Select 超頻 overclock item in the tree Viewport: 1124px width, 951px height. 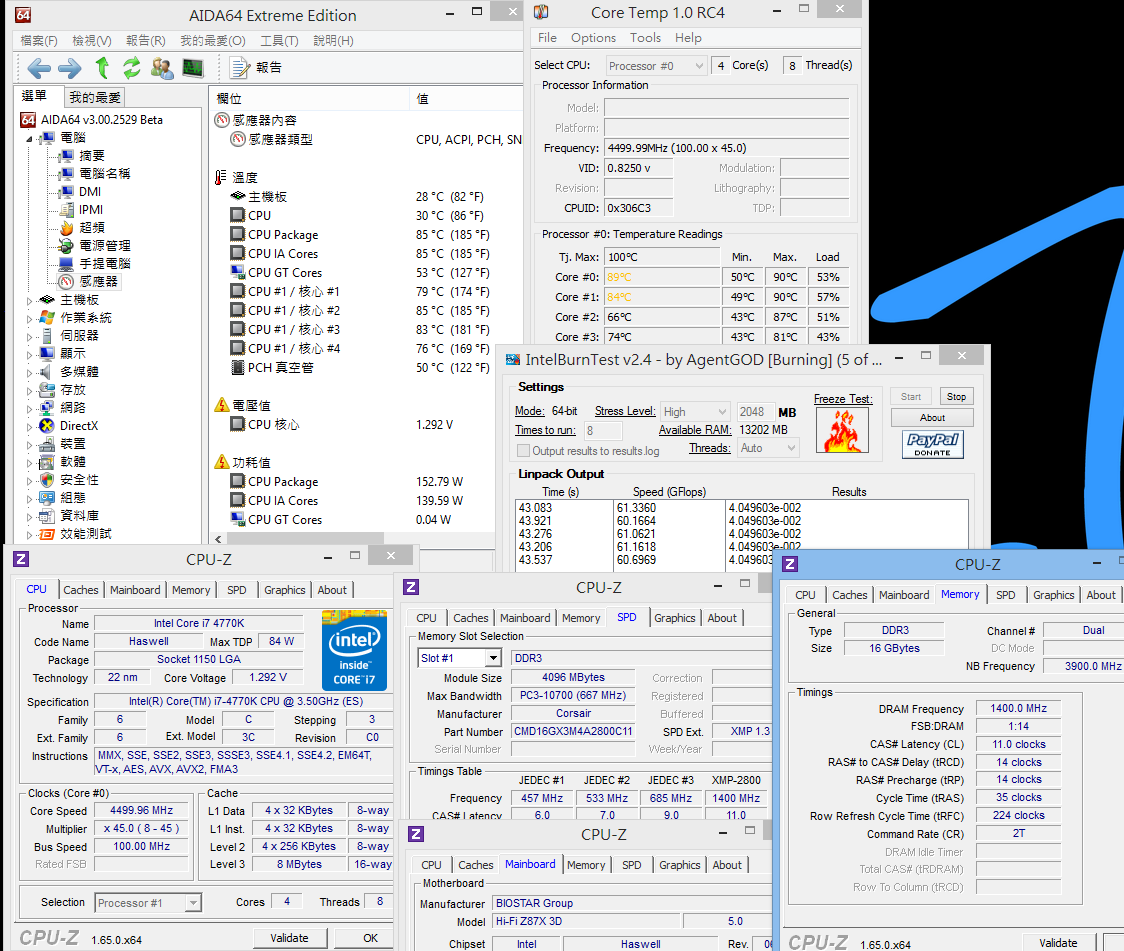point(92,228)
